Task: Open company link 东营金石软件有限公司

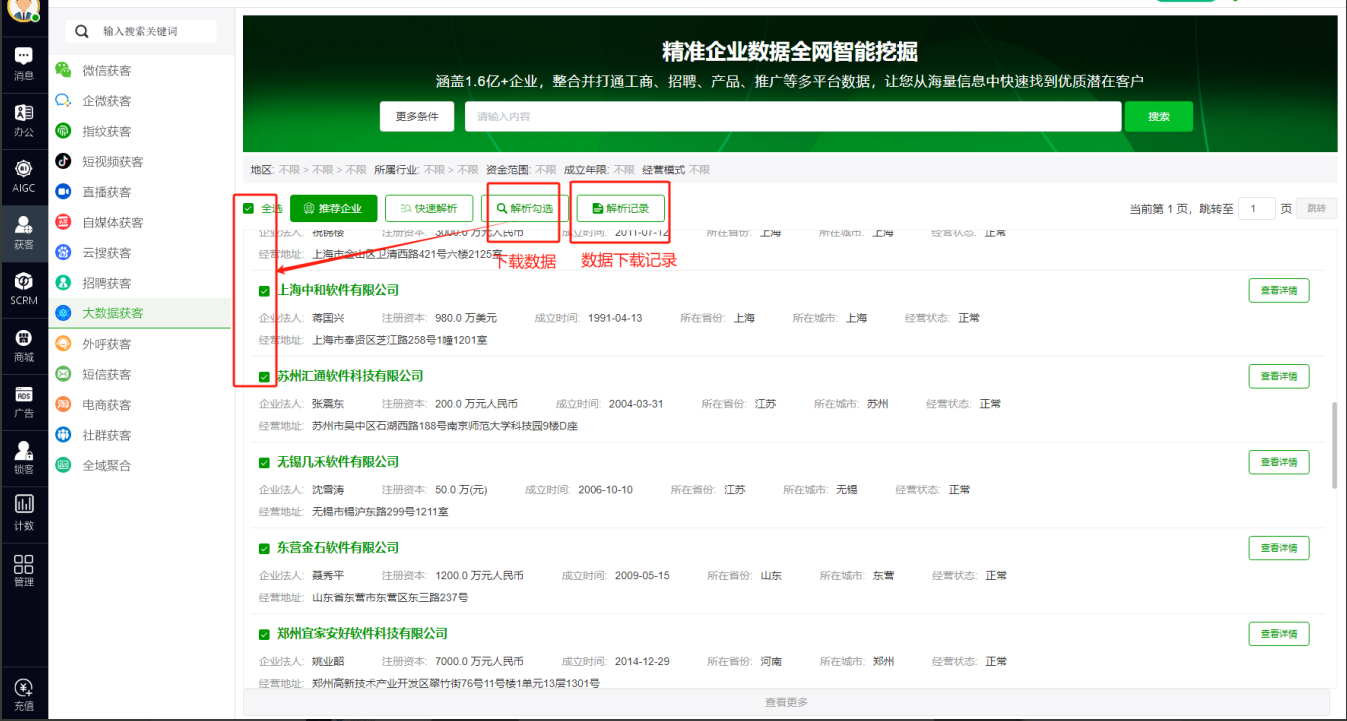Action: pyautogui.click(x=338, y=548)
